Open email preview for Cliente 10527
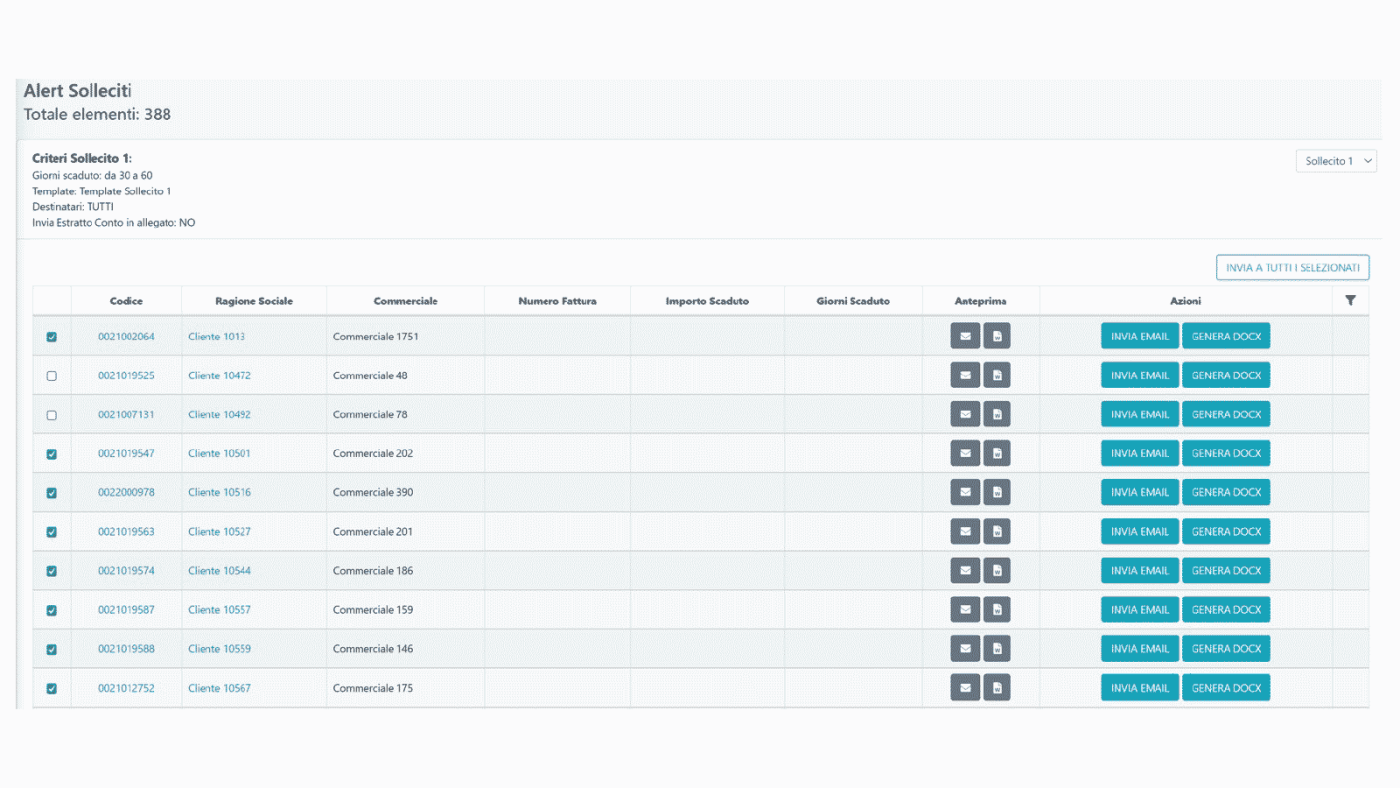 (965, 531)
